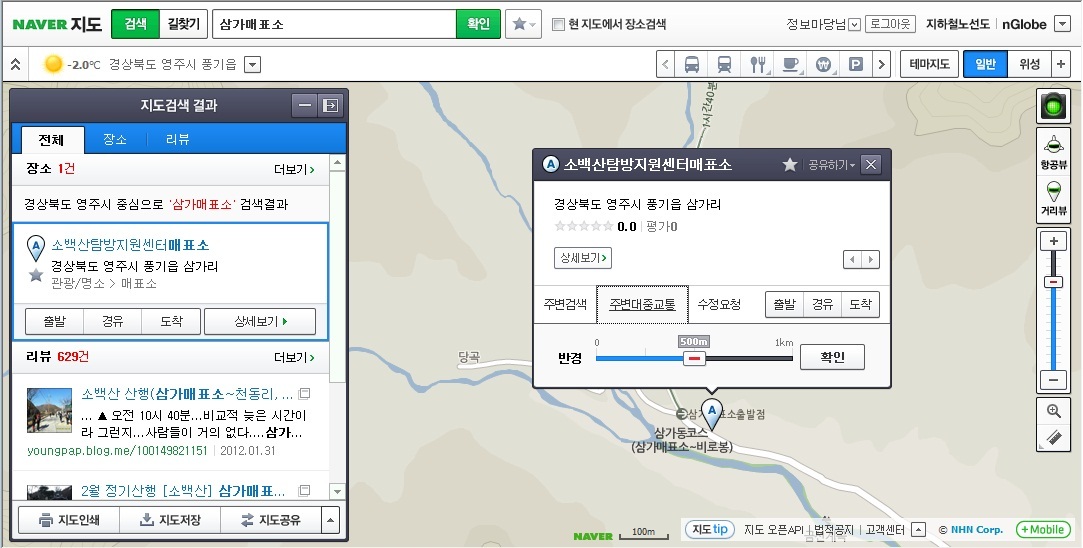Switch to 길찾기 directions mode
The image size is (1083, 548).
click(183, 24)
